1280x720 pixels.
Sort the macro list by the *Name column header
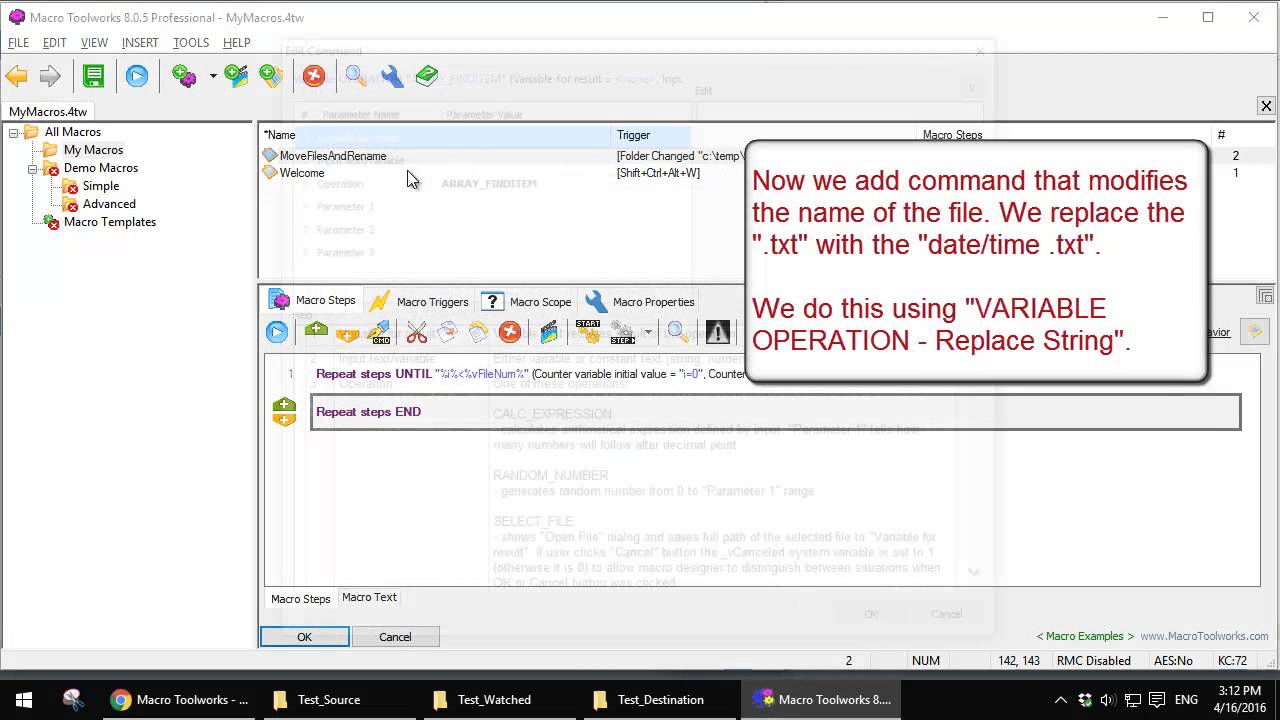[435, 135]
